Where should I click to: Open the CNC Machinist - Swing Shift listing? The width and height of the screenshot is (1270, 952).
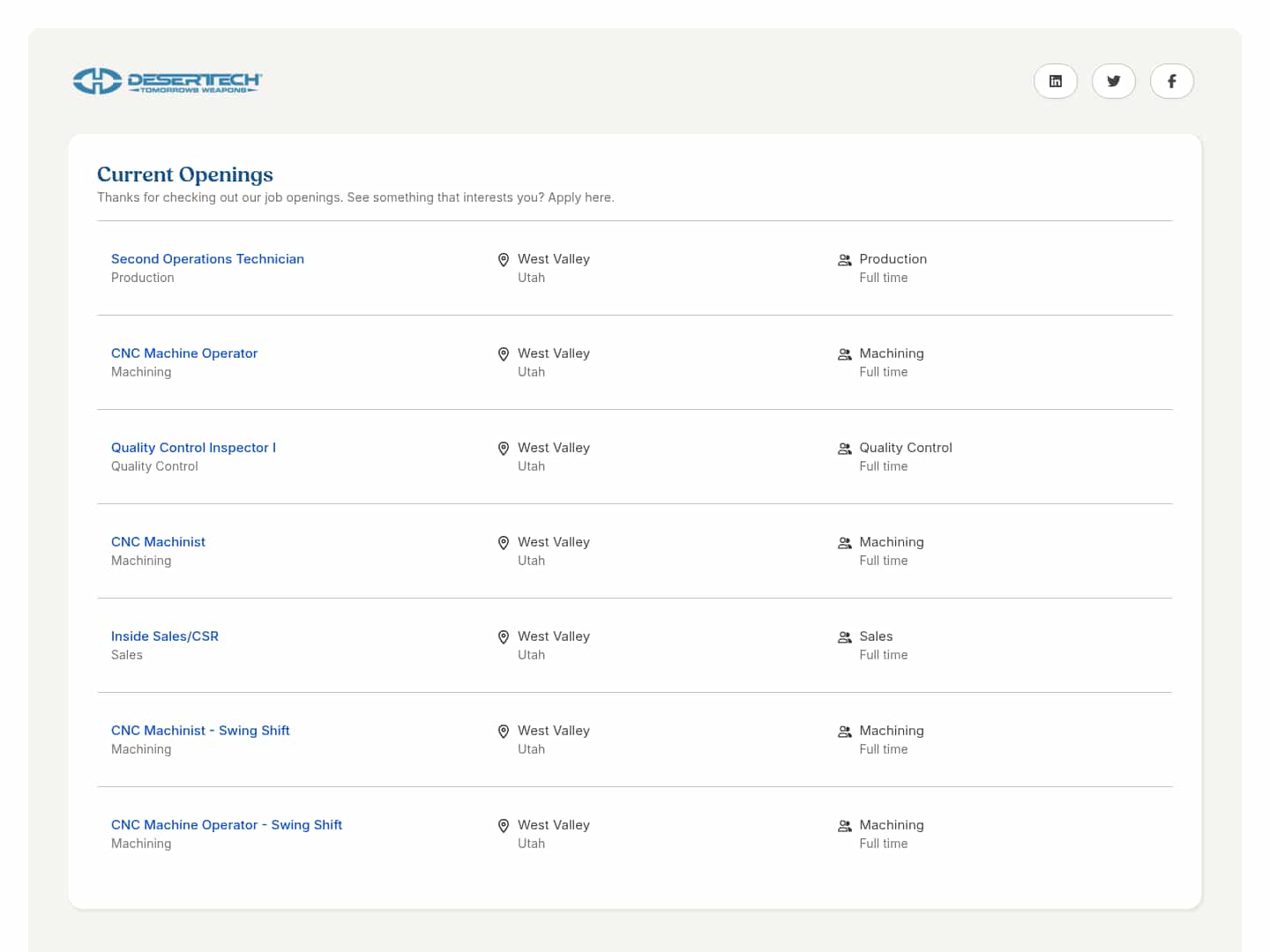[200, 730]
